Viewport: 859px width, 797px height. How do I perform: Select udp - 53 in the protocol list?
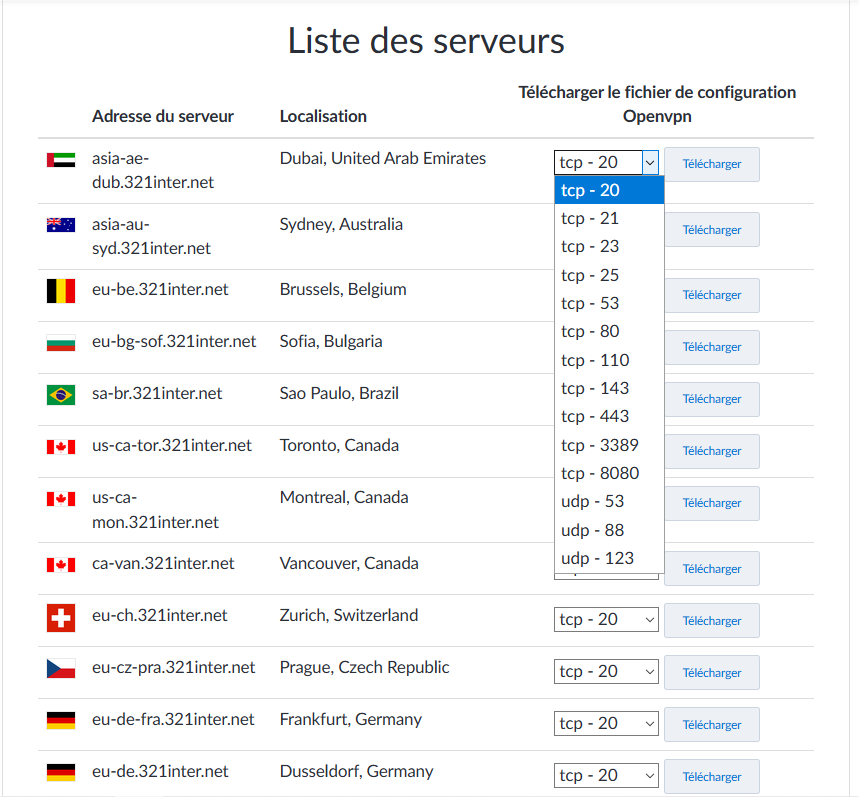point(590,501)
